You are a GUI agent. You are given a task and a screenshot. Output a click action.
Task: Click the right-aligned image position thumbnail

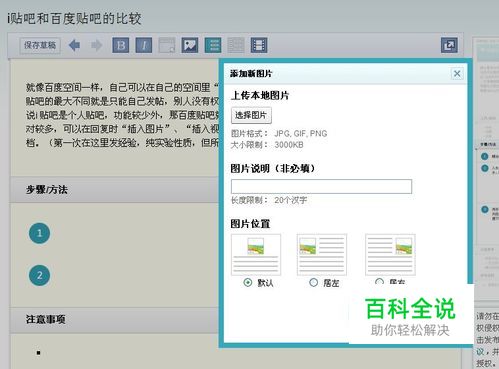pyautogui.click(x=390, y=255)
